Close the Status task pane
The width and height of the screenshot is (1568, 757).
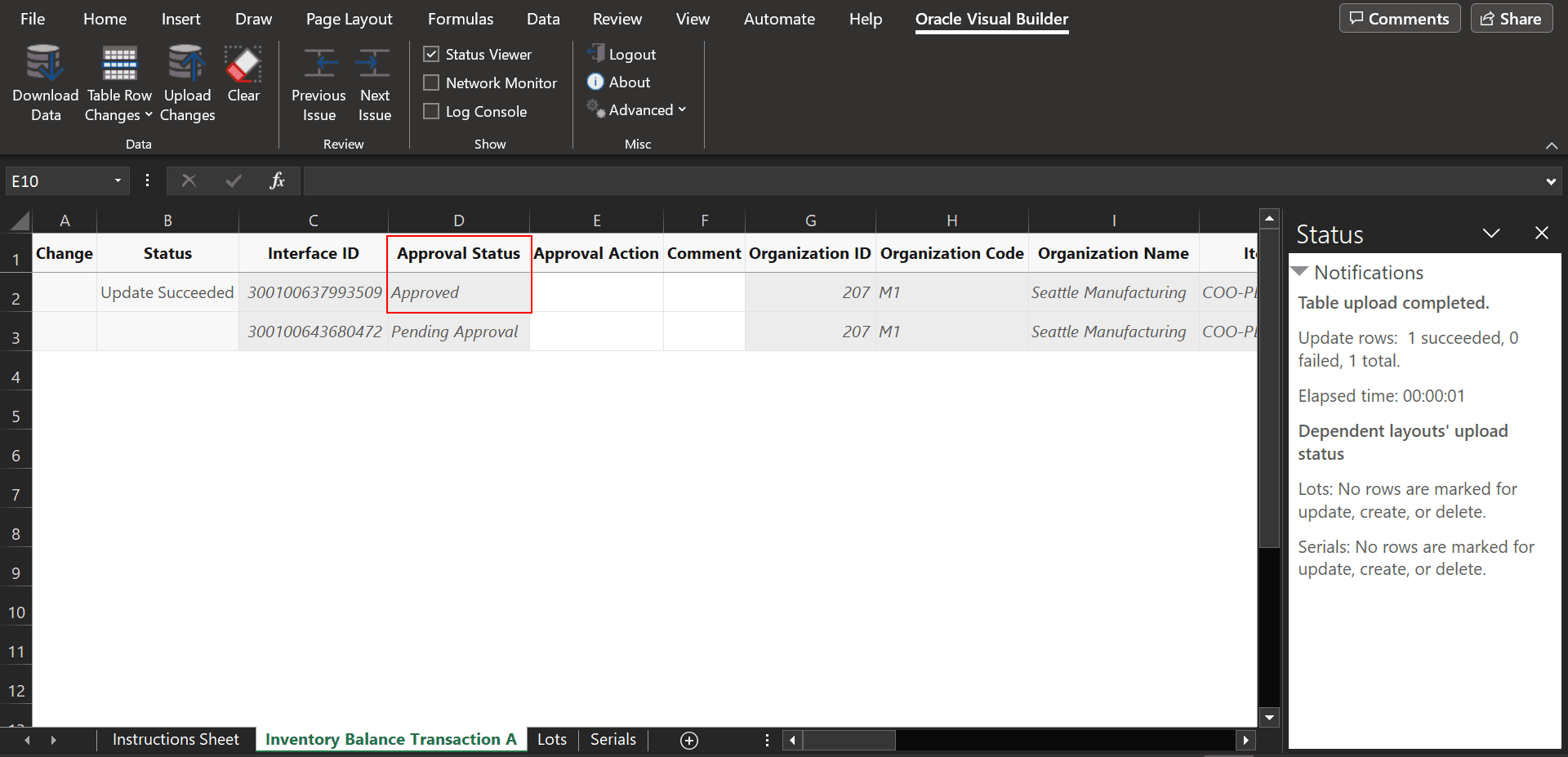(1542, 234)
